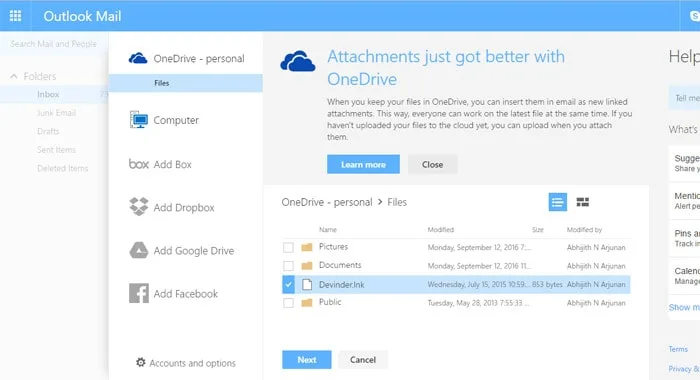The width and height of the screenshot is (700, 380).
Task: Click the Public folder name
Action: pos(330,302)
